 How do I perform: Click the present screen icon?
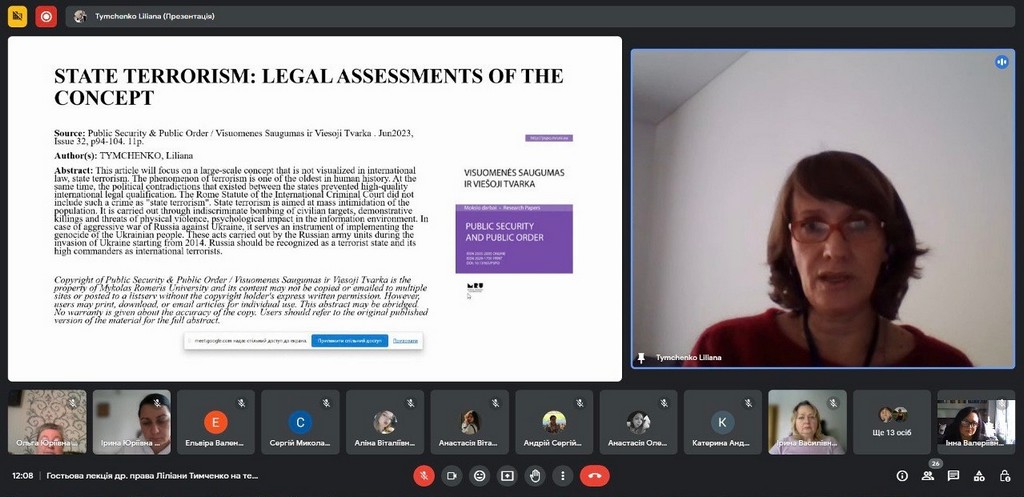point(508,476)
